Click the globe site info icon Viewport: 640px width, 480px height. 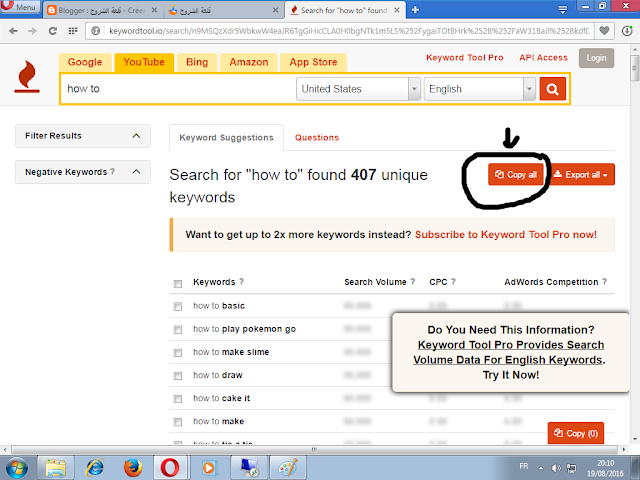(96, 31)
